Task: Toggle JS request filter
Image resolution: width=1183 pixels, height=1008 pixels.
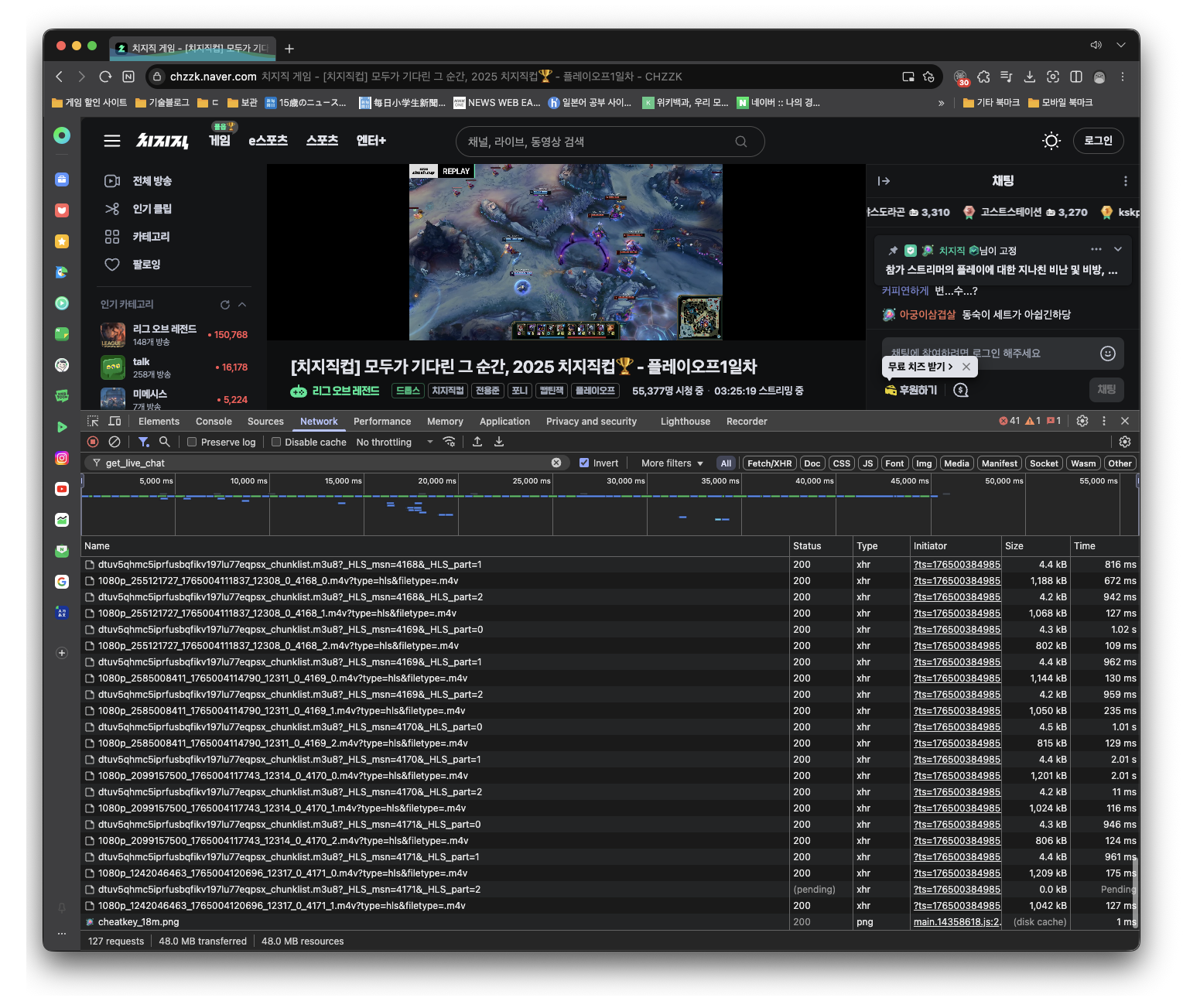Action: point(868,463)
